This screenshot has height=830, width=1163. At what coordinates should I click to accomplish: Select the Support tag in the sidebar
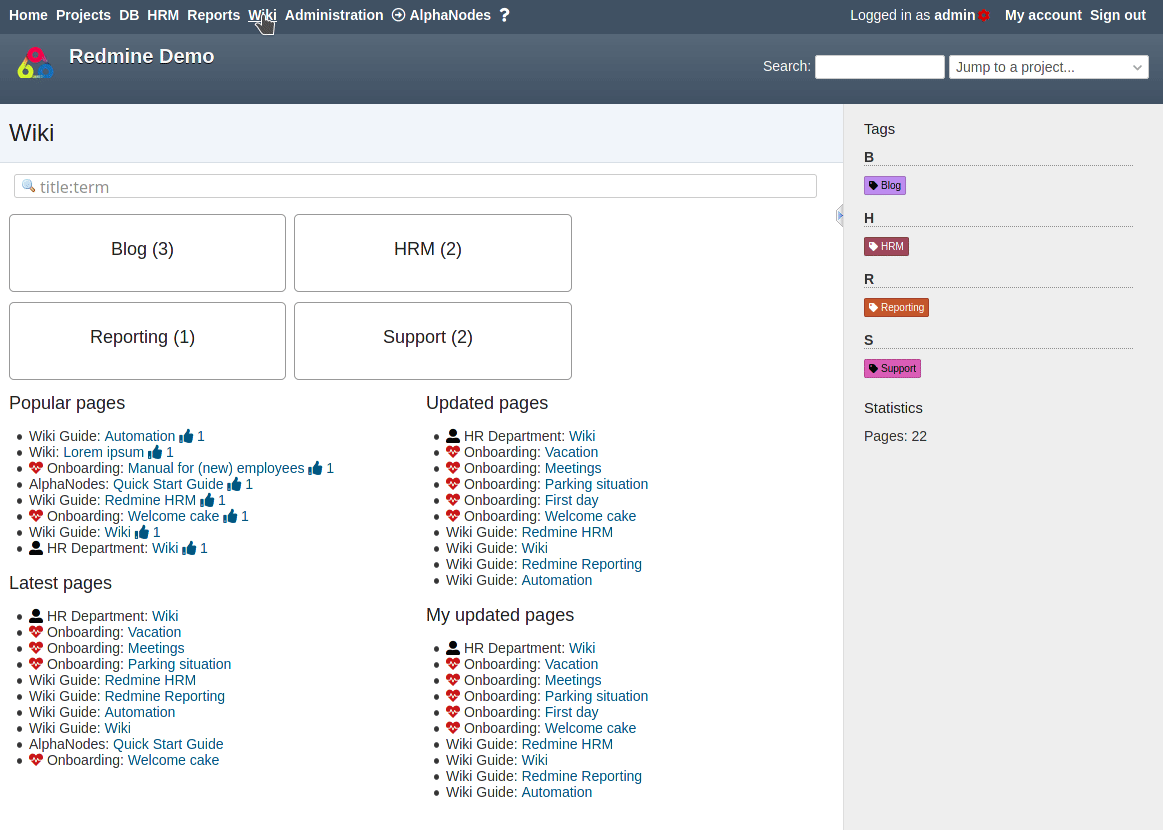(892, 368)
